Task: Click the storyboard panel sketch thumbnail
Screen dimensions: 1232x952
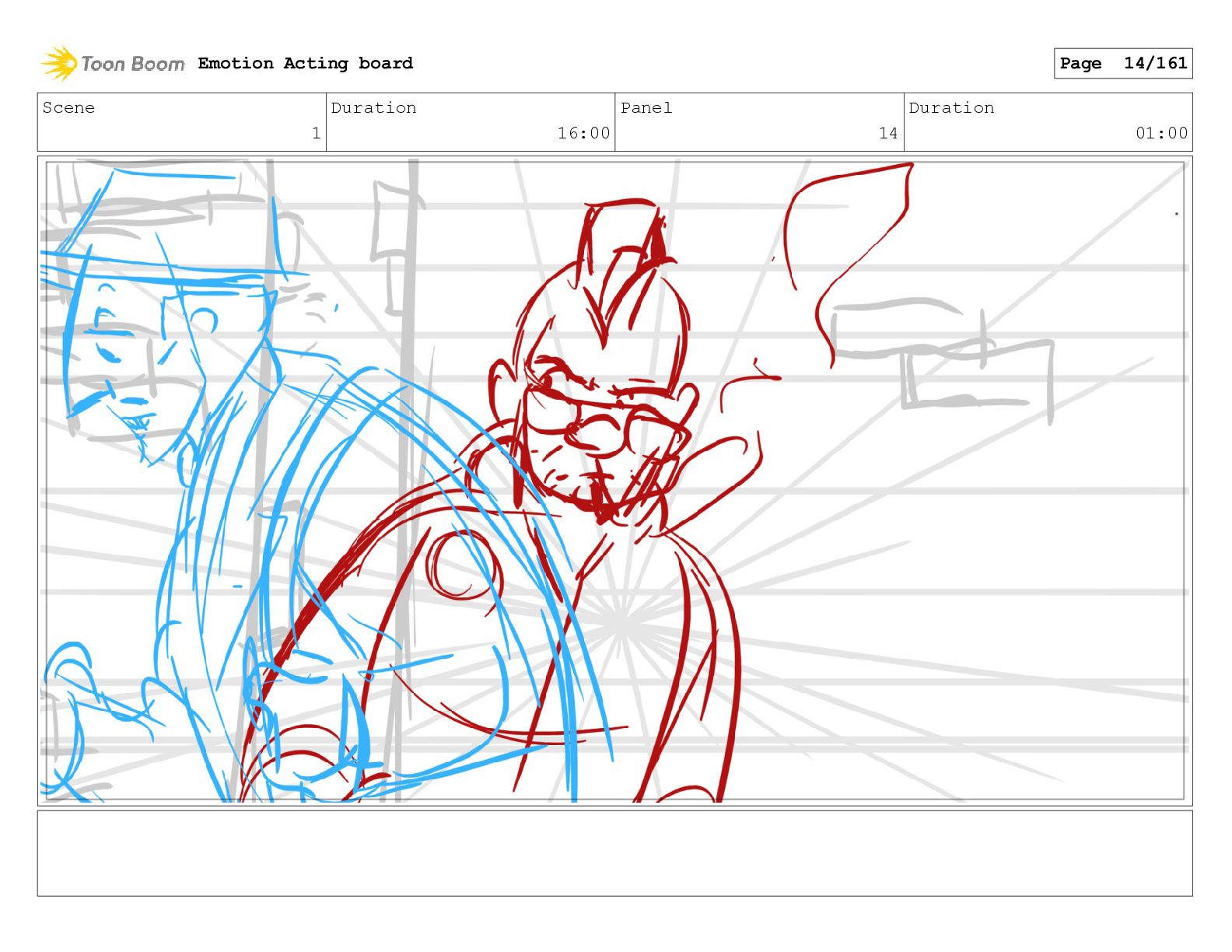Action: 615,481
